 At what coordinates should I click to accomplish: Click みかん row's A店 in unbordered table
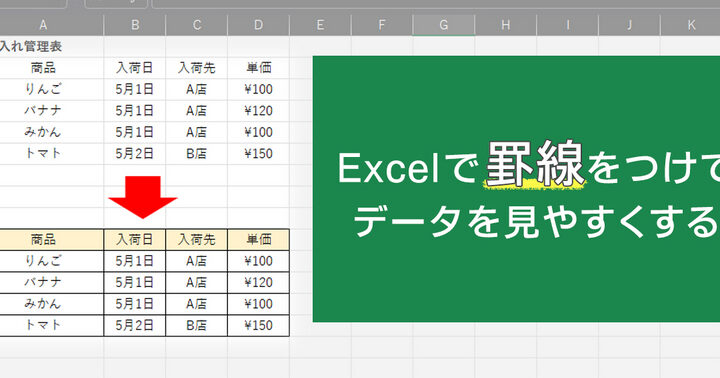pos(197,132)
